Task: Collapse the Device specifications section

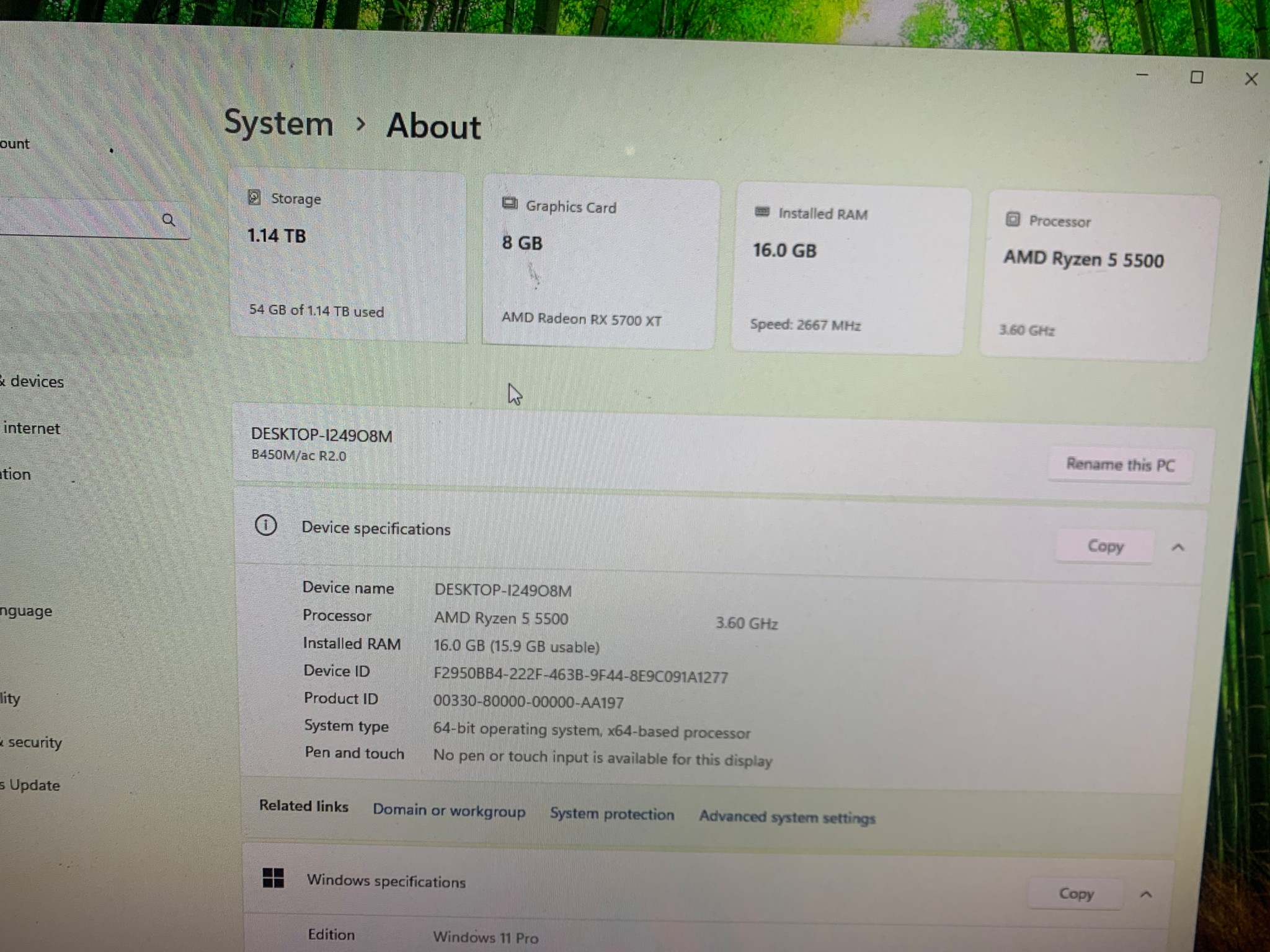Action: click(x=1178, y=547)
